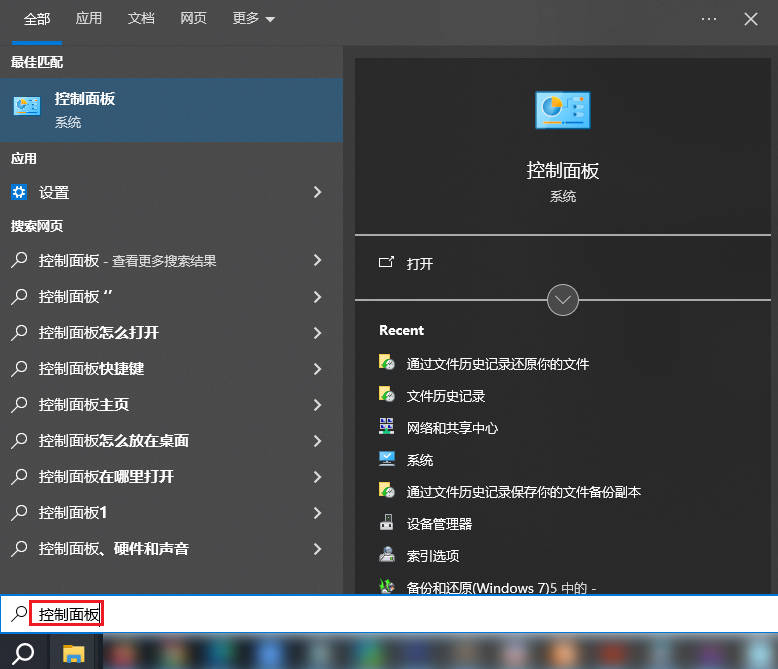This screenshot has height=669, width=778.
Task: Expand arrow for 控制面板、硬件和声音
Action: (318, 549)
